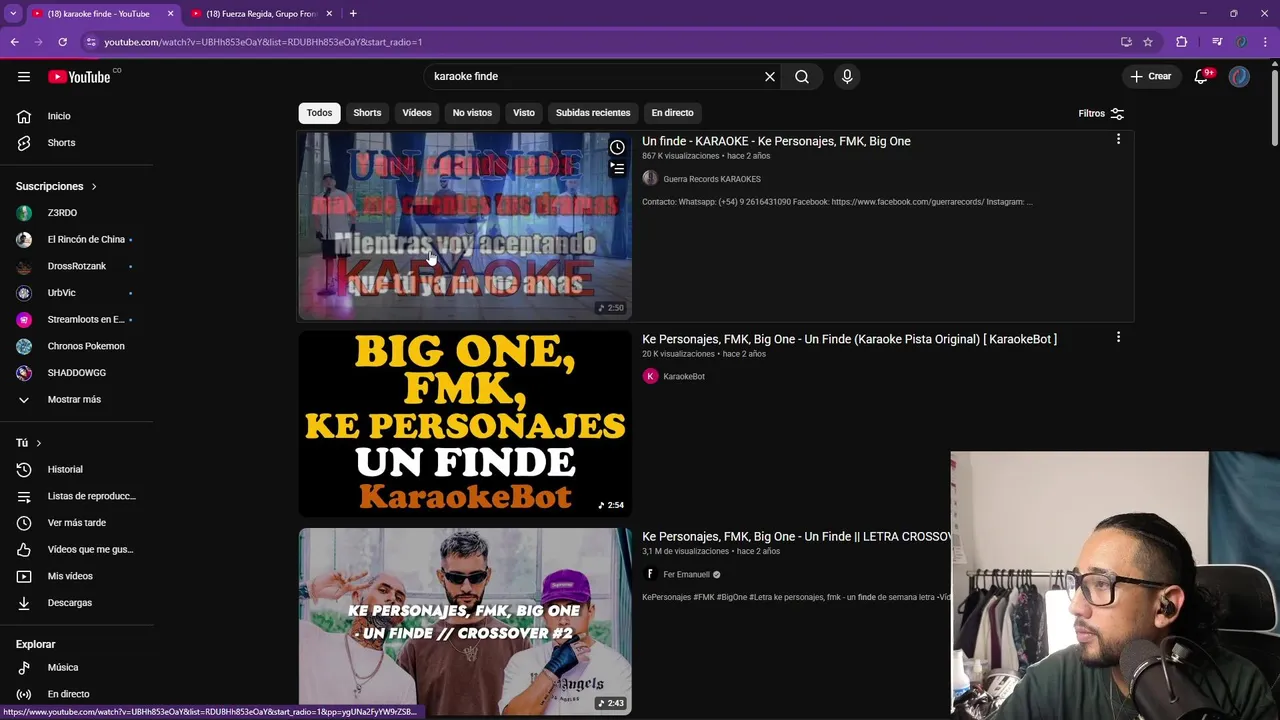This screenshot has height=720, width=1280.
Task: Select the En directo filter chip
Action: pos(672,113)
